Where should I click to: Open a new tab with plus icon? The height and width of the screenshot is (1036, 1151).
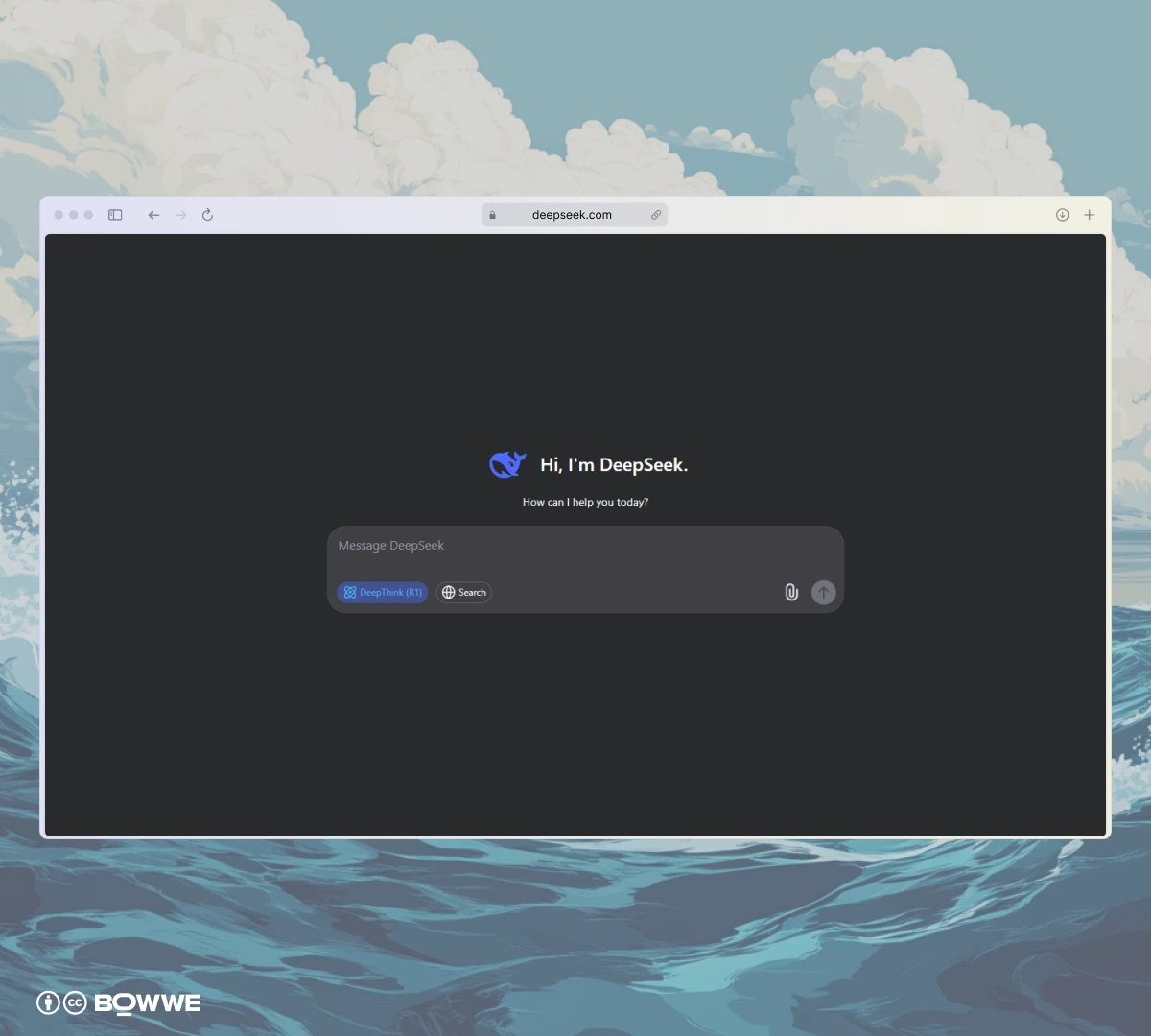coord(1090,215)
